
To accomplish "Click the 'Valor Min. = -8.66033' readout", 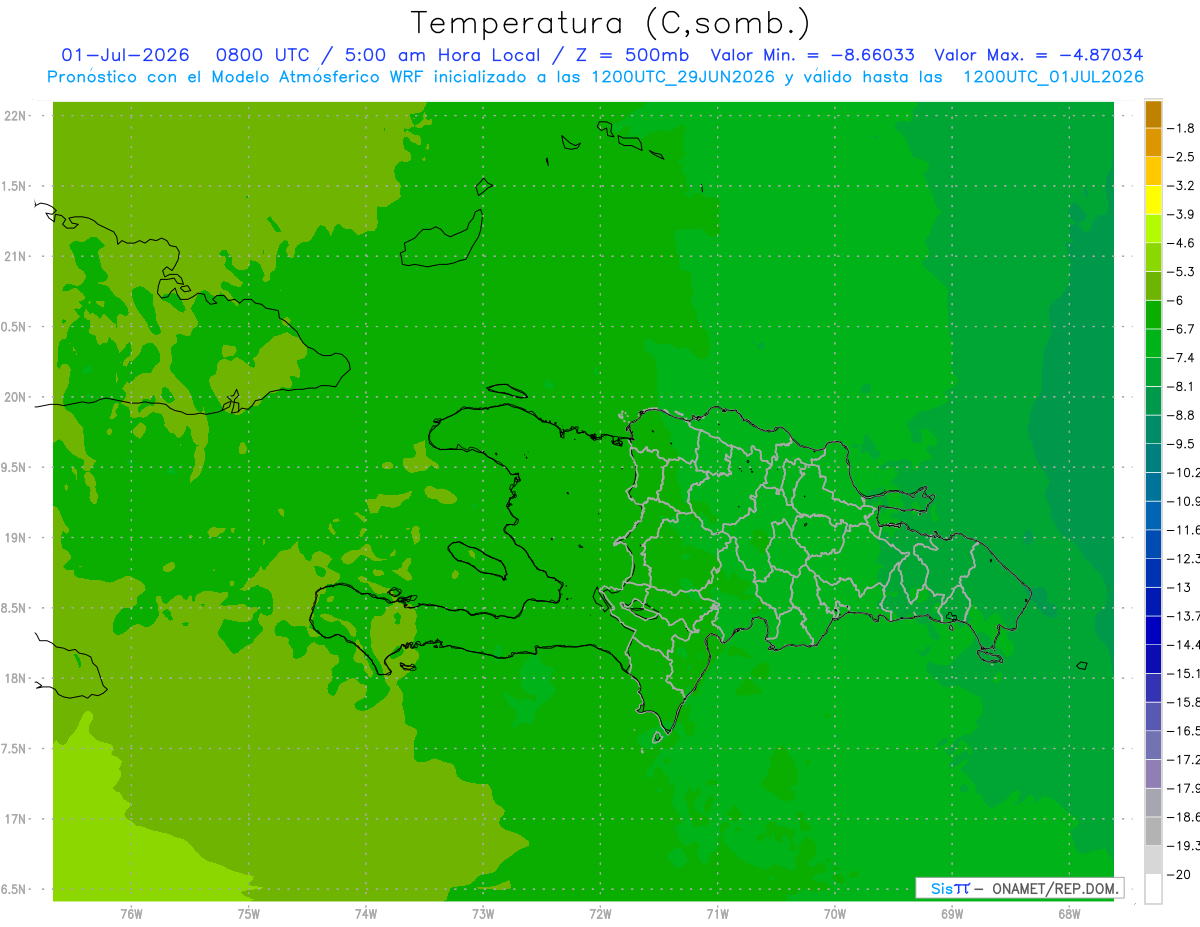I will point(812,55).
